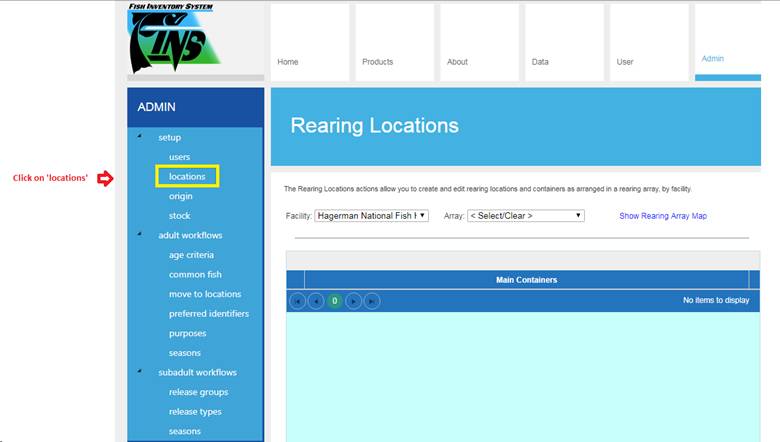The image size is (780, 442).
Task: Select locations in the setup menu
Action: [x=187, y=177]
